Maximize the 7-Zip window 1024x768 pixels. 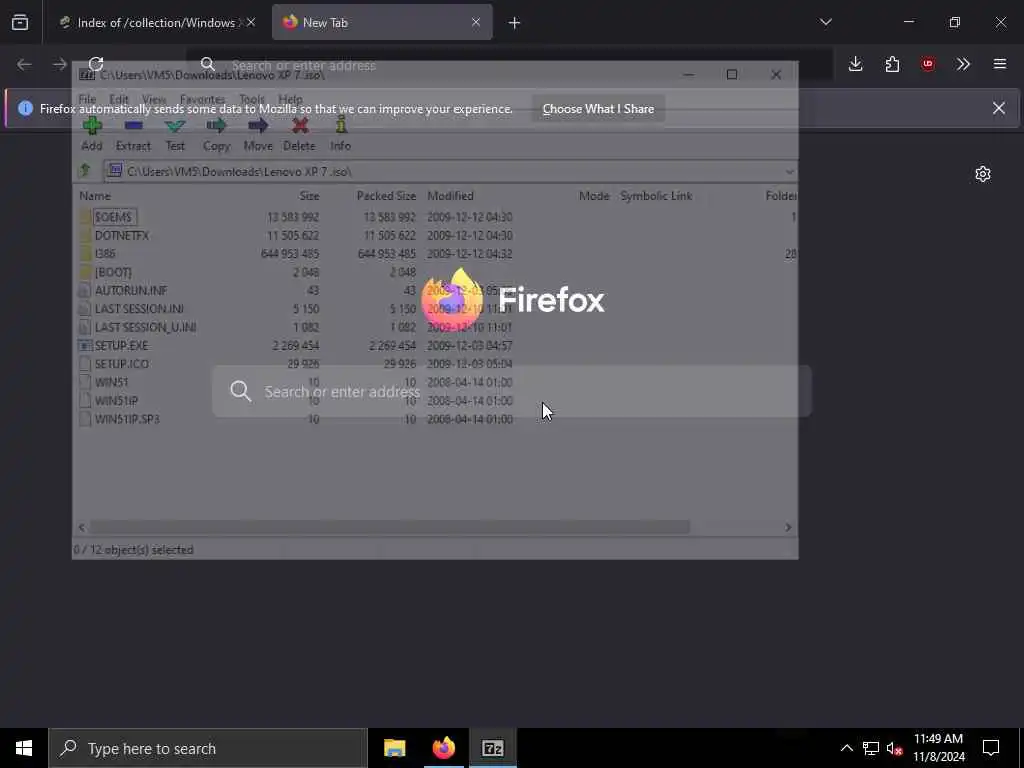coord(732,74)
